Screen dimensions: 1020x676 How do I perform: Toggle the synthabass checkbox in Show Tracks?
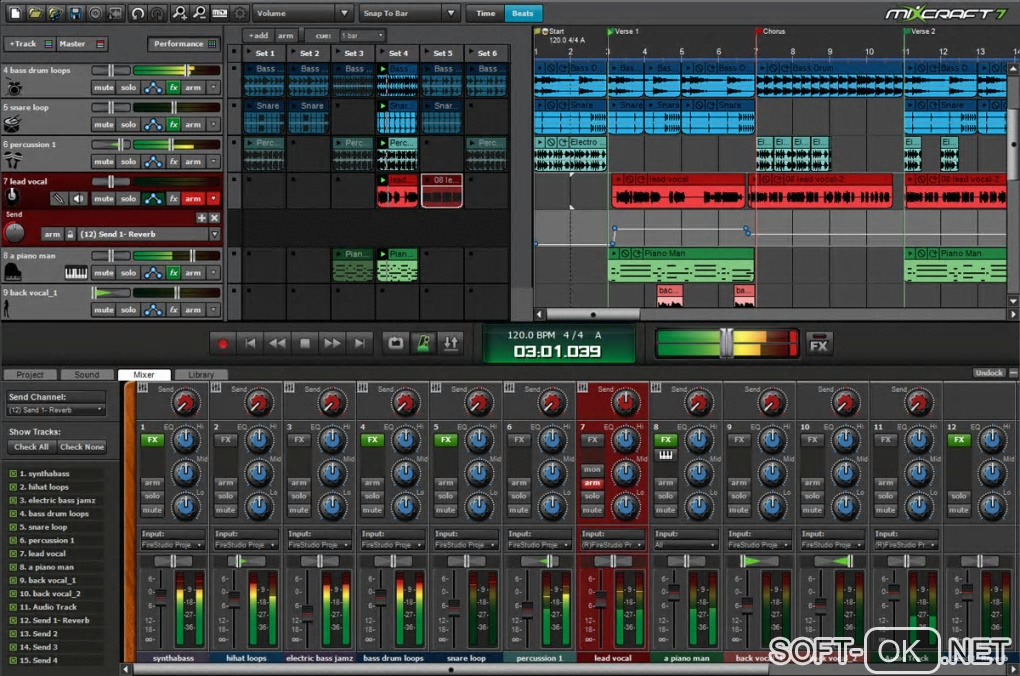[13, 473]
